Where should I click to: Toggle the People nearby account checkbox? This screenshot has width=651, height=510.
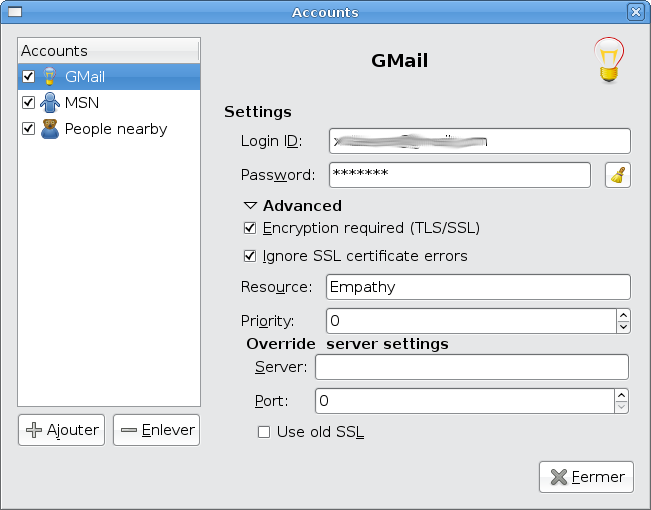[x=28, y=128]
